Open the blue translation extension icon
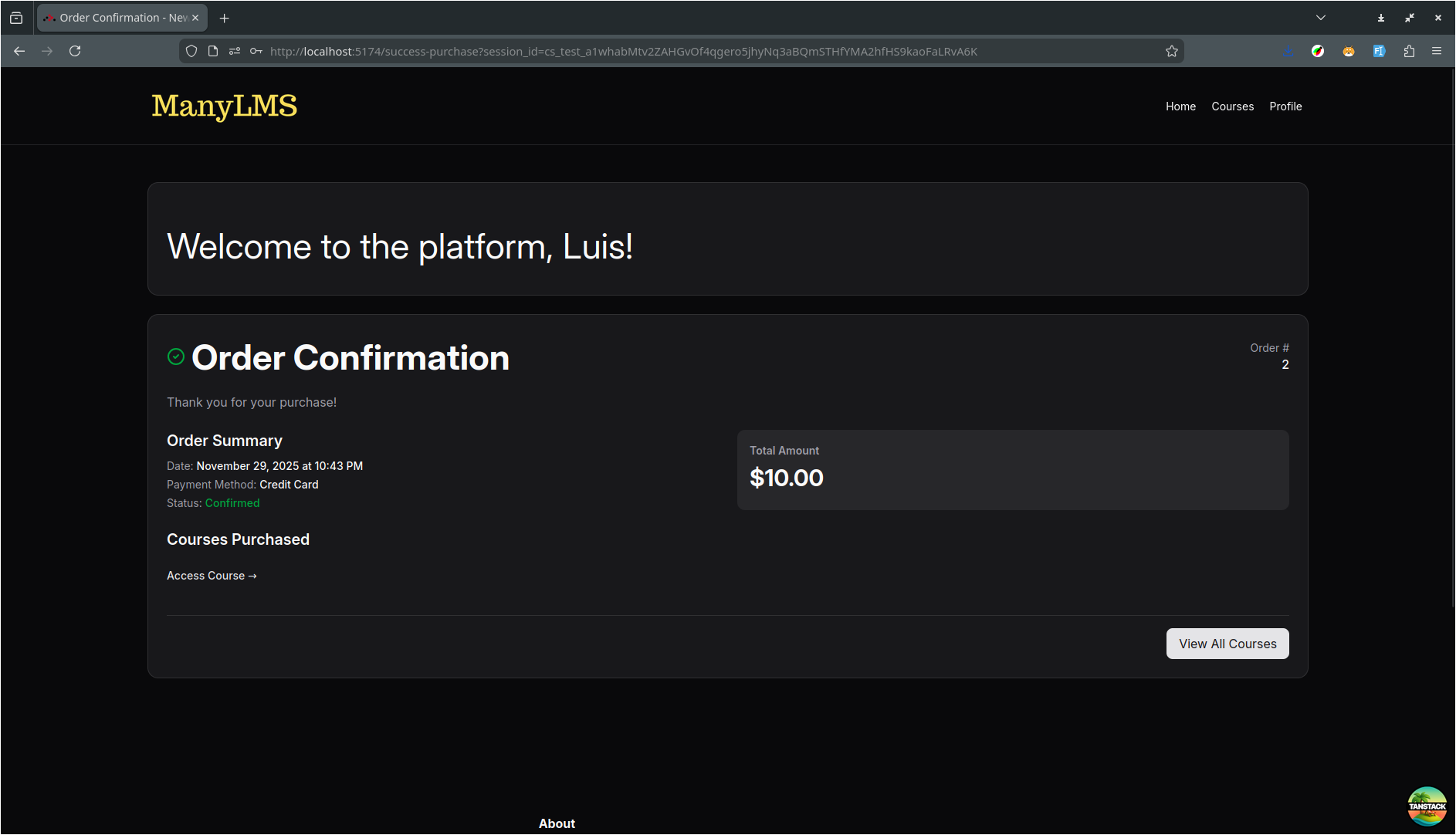The height and width of the screenshot is (835, 1456). click(1380, 51)
